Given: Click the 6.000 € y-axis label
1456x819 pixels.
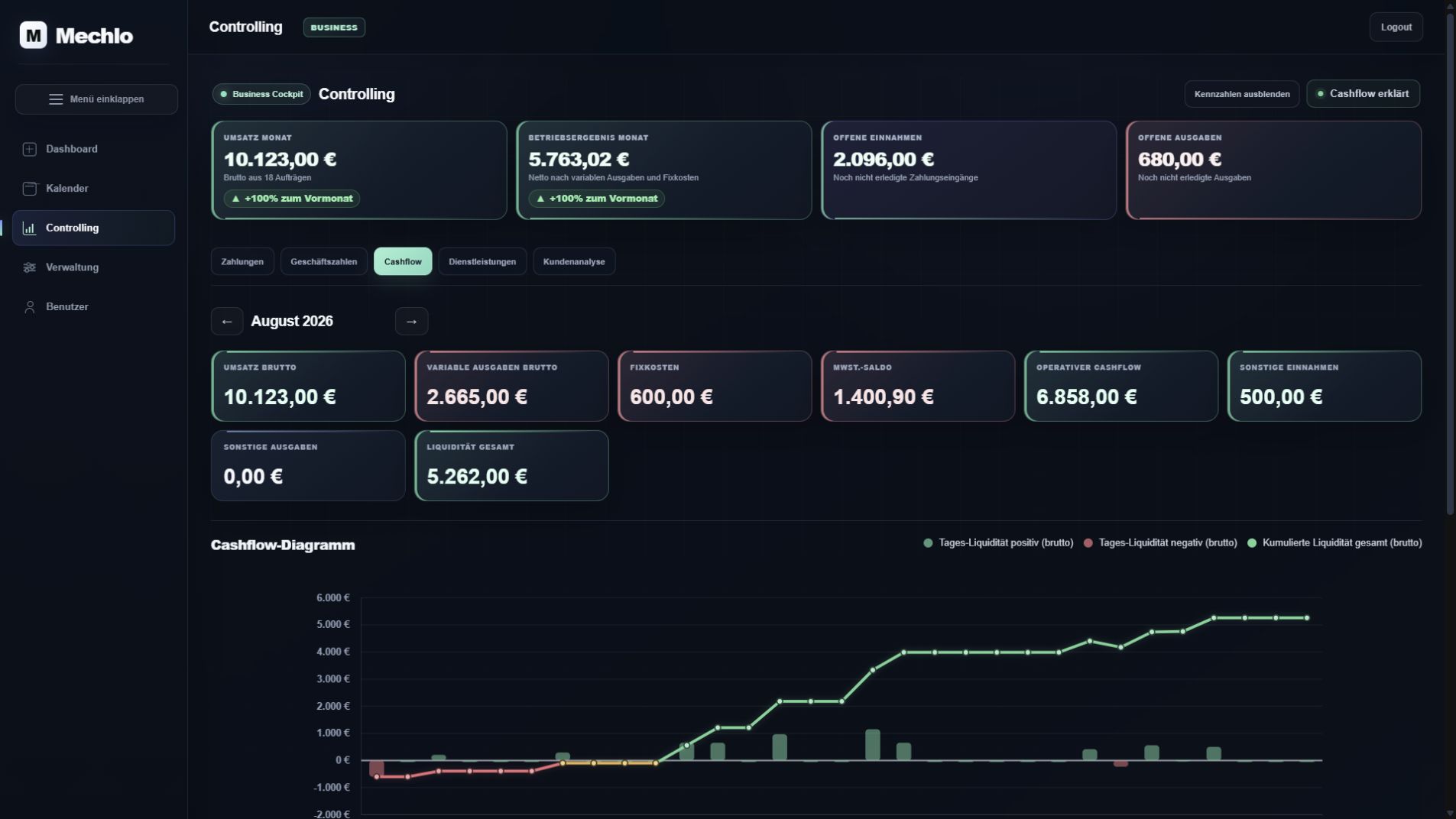Looking at the screenshot, I should 333,598.
